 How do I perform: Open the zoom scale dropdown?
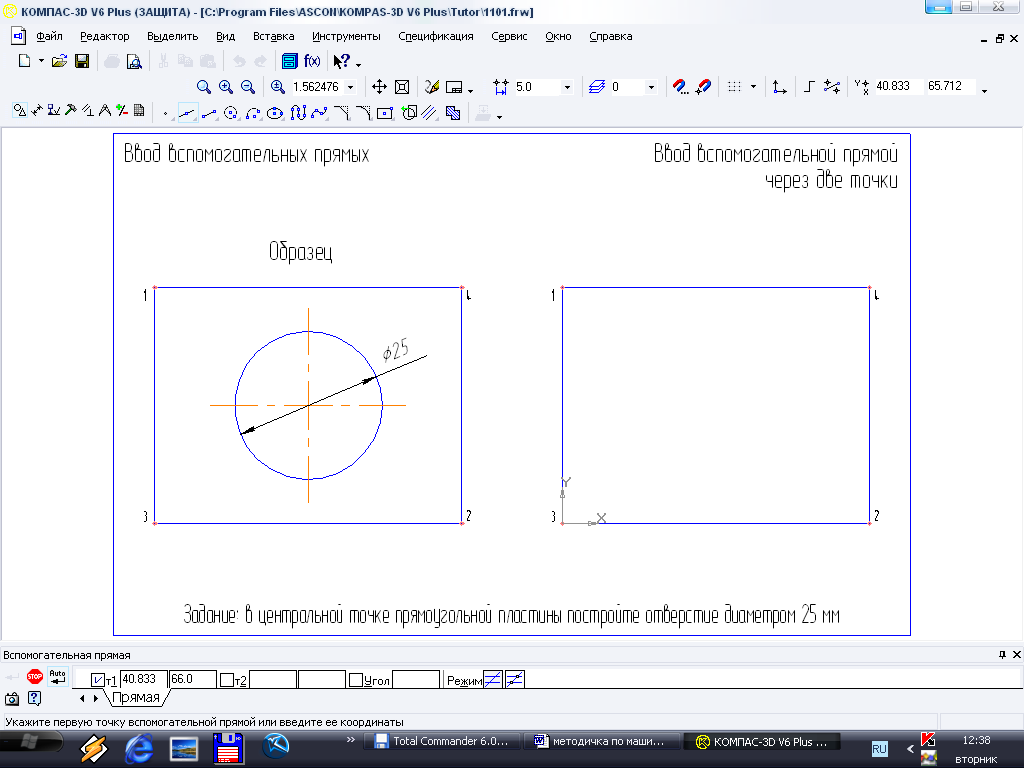[x=351, y=87]
